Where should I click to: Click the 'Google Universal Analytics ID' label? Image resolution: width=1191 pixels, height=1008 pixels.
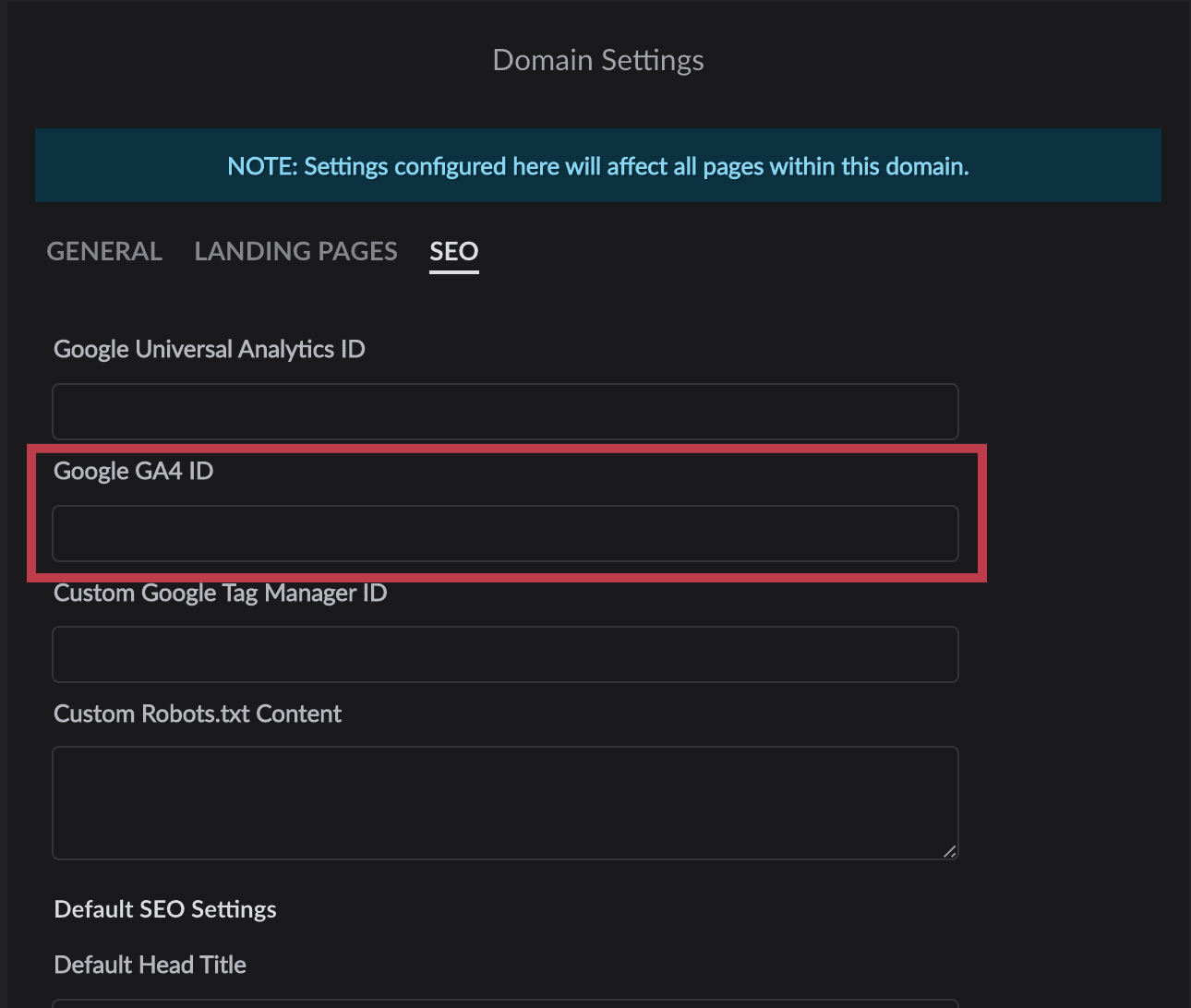[x=210, y=349]
